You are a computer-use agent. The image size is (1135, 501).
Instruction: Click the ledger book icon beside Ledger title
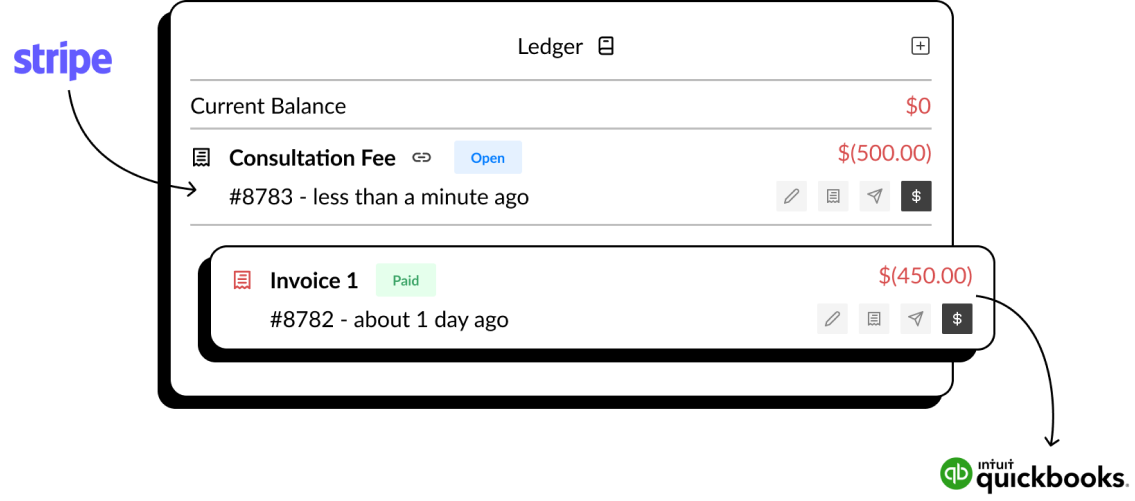(606, 47)
